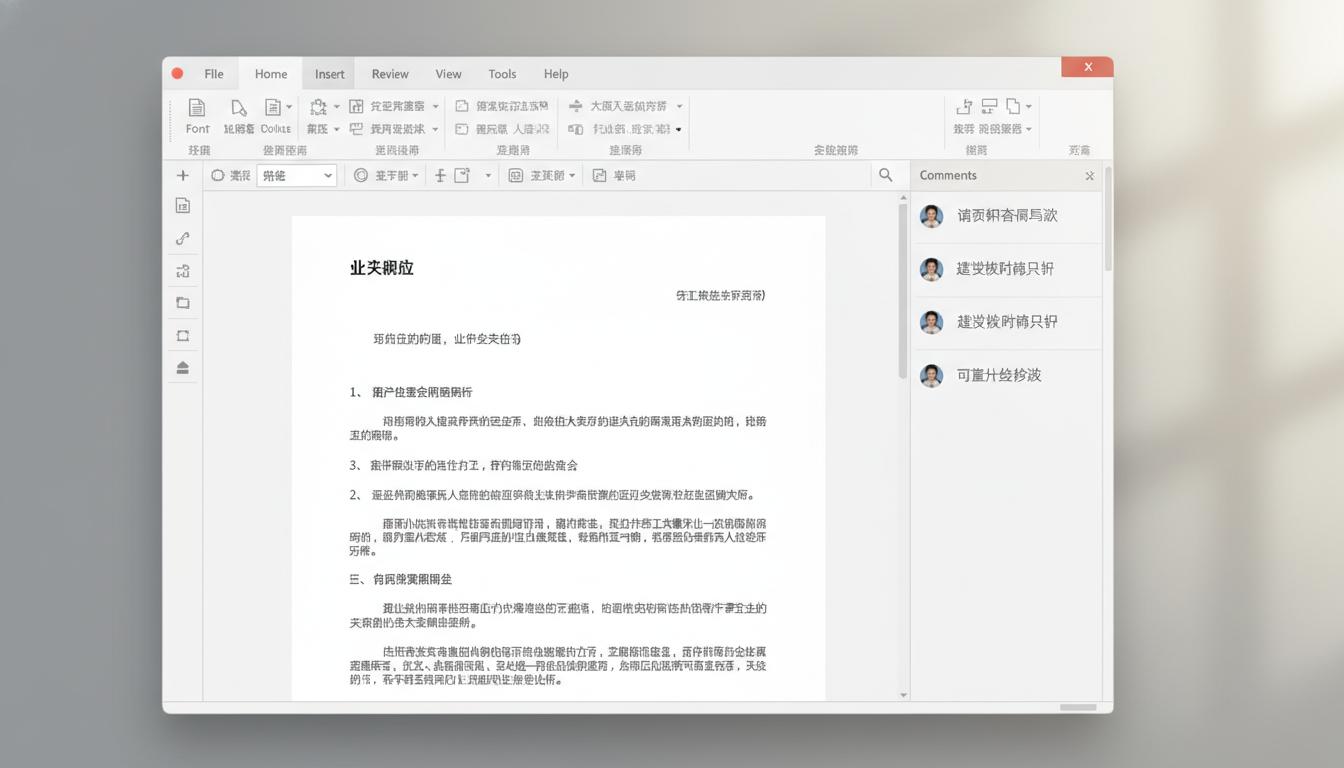Click the concentric circle target icon in the toolbar

point(361,175)
